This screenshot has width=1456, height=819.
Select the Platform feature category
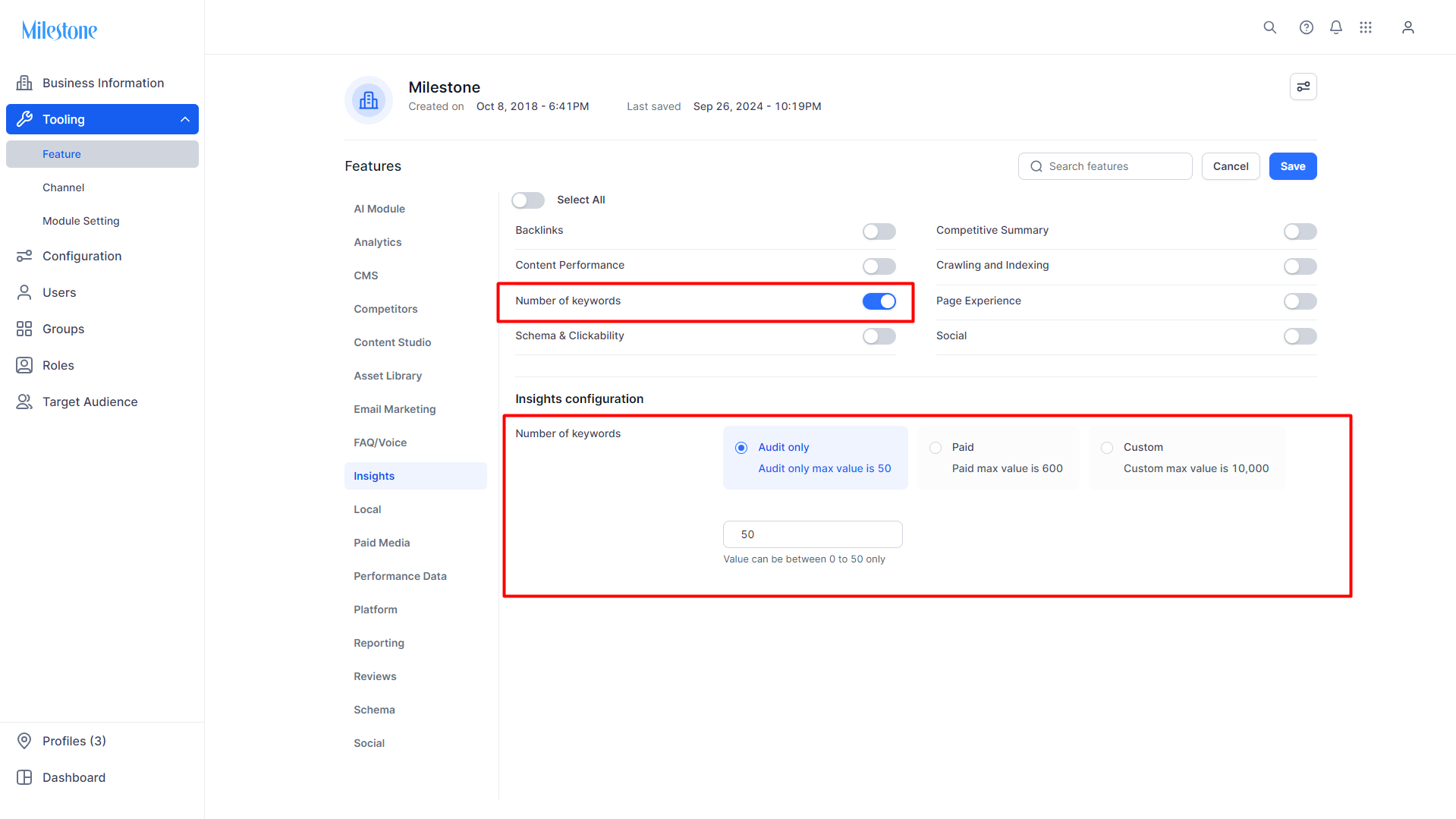pyautogui.click(x=416, y=610)
